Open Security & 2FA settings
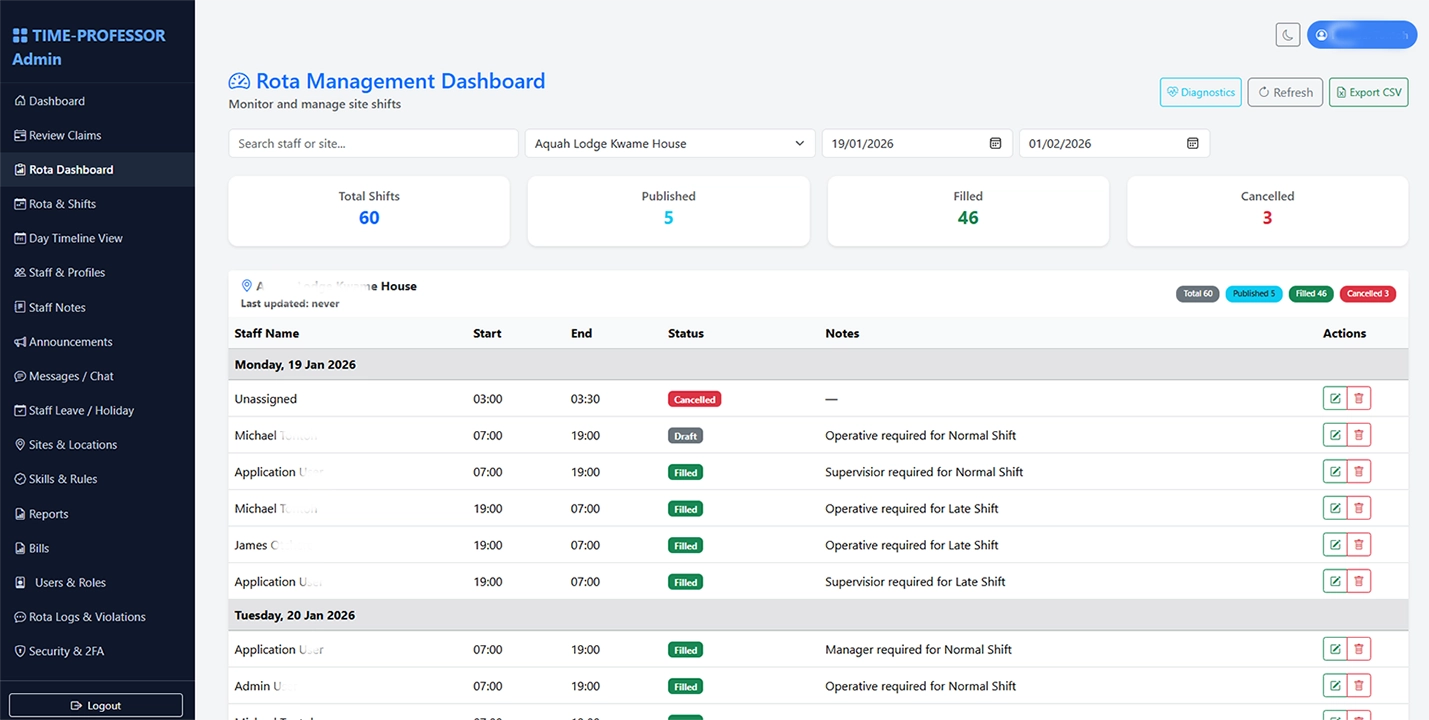 tap(69, 651)
